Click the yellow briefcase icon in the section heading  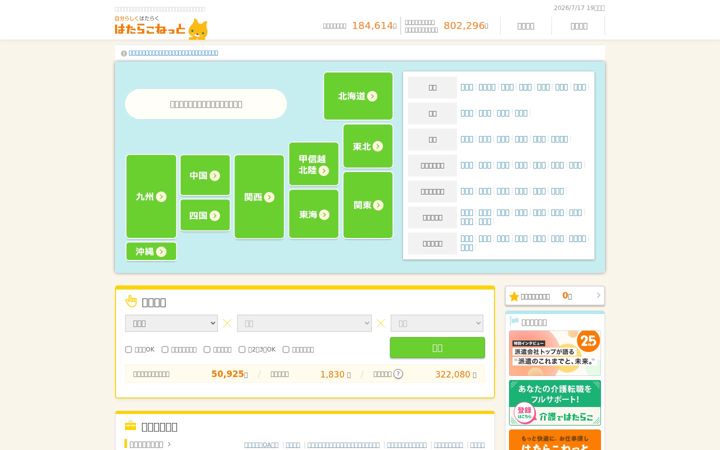coord(130,426)
